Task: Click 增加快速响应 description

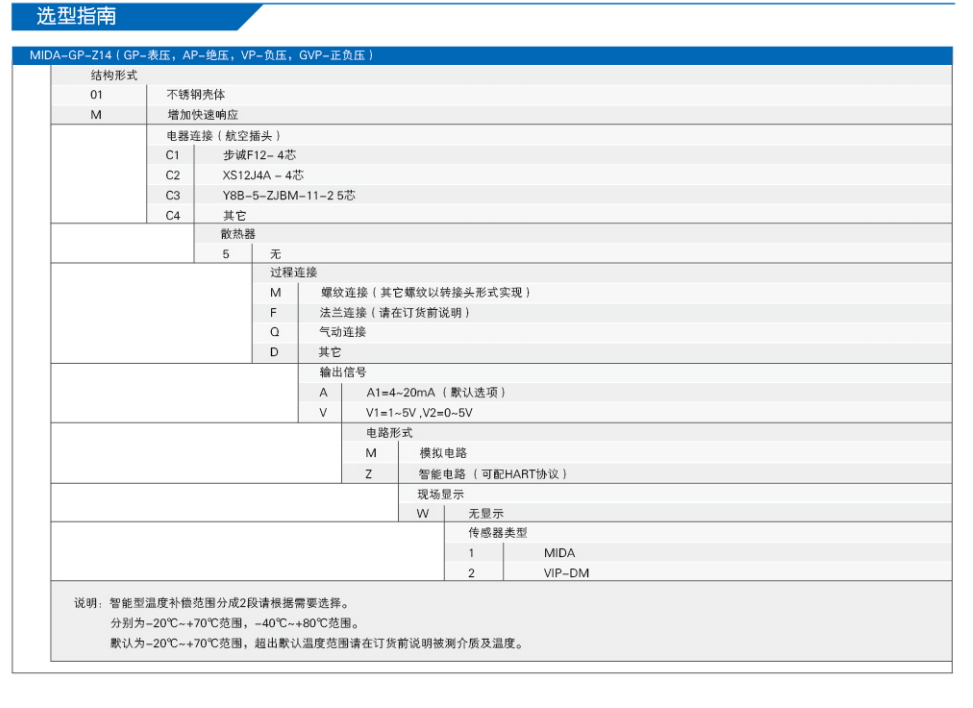Action: (202, 115)
